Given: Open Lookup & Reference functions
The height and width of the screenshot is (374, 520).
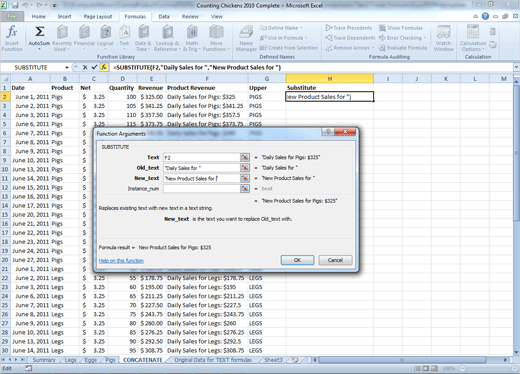Looking at the screenshot, I should pos(167,38).
